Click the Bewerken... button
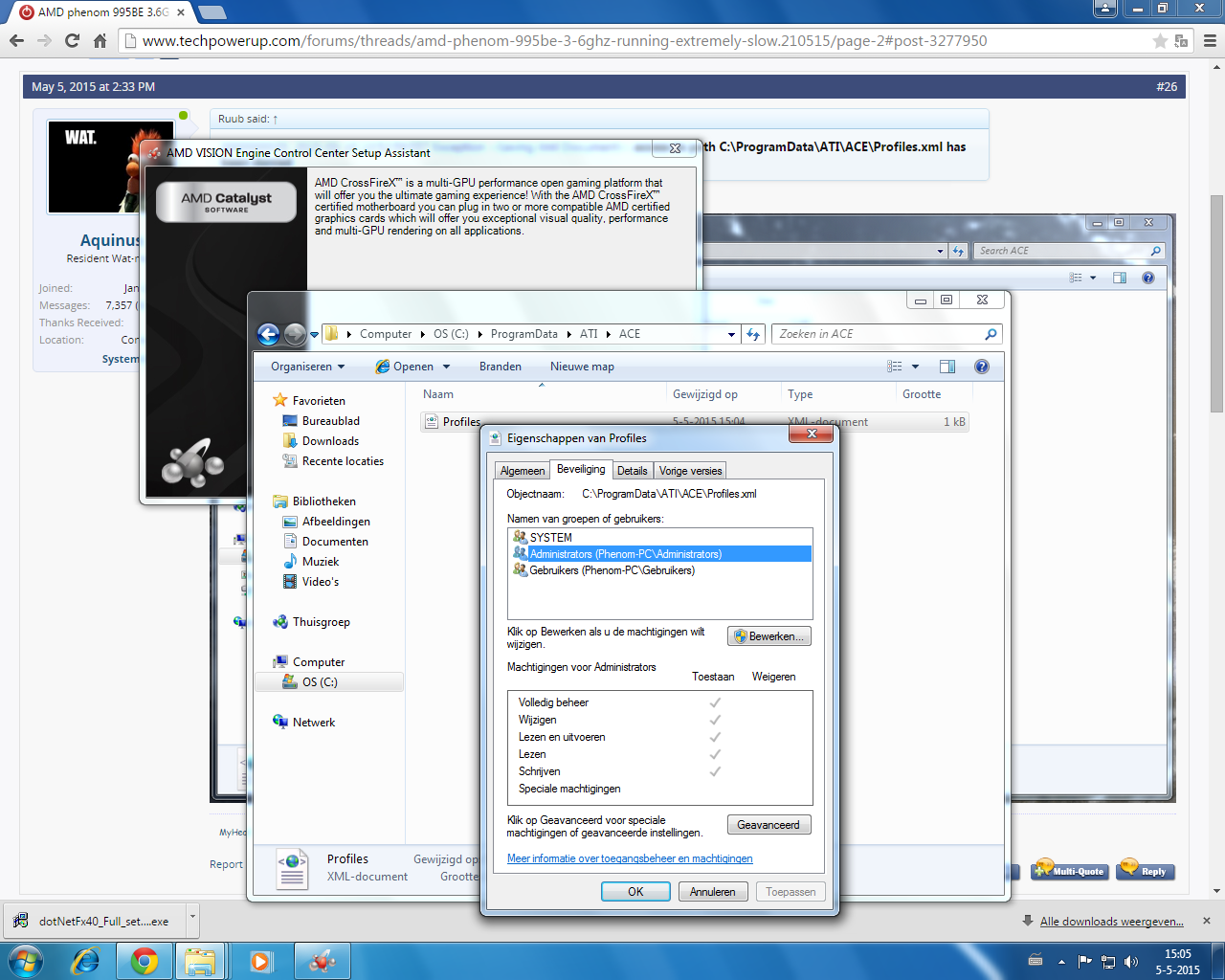 tap(769, 636)
